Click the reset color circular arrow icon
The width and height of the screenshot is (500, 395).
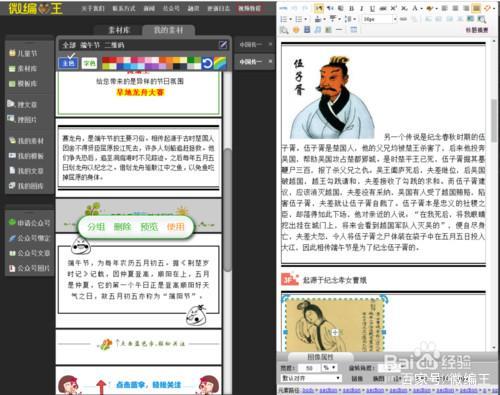(207, 63)
